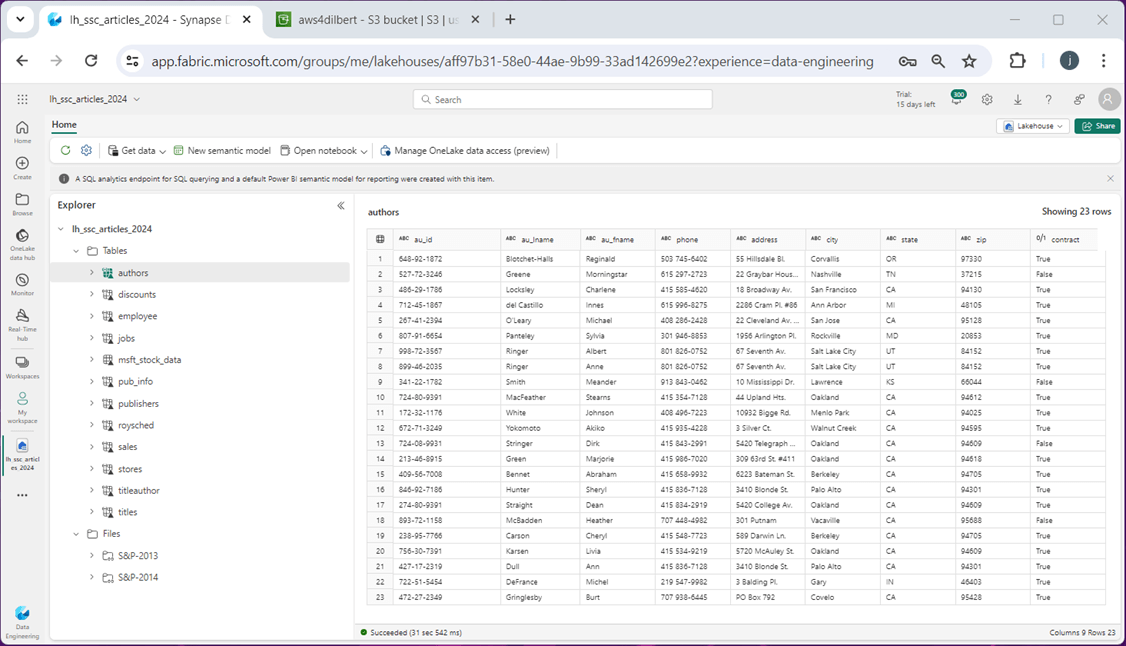Image resolution: width=1126 pixels, height=646 pixels.
Task: Click the download icon in header
Action: [1018, 100]
